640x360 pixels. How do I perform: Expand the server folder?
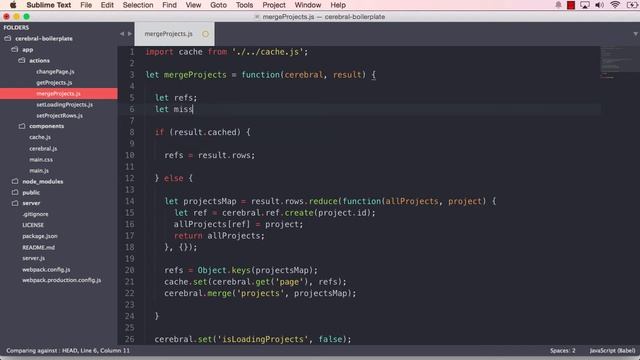(15, 203)
